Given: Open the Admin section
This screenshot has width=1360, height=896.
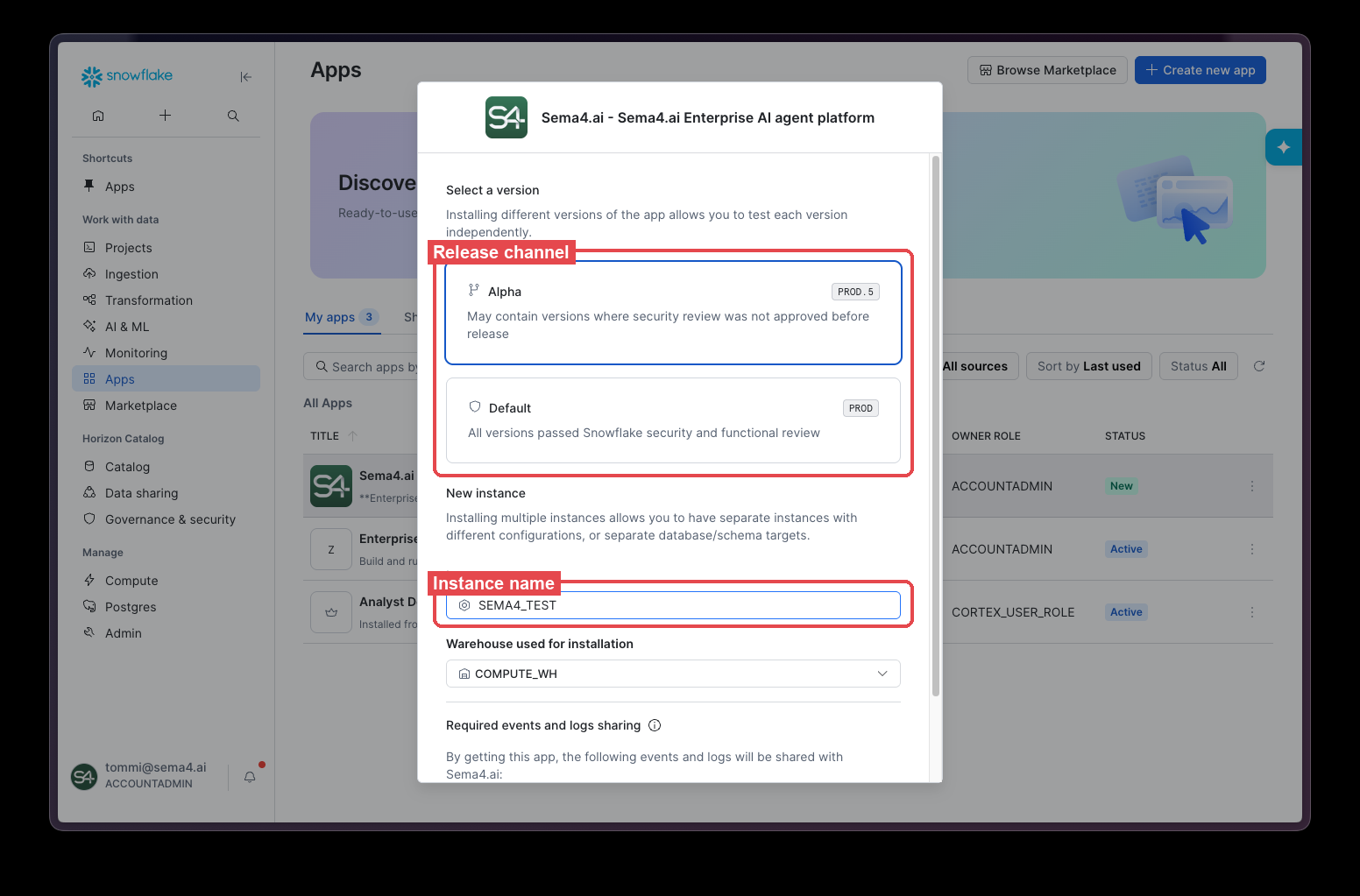Looking at the screenshot, I should 166,633.
